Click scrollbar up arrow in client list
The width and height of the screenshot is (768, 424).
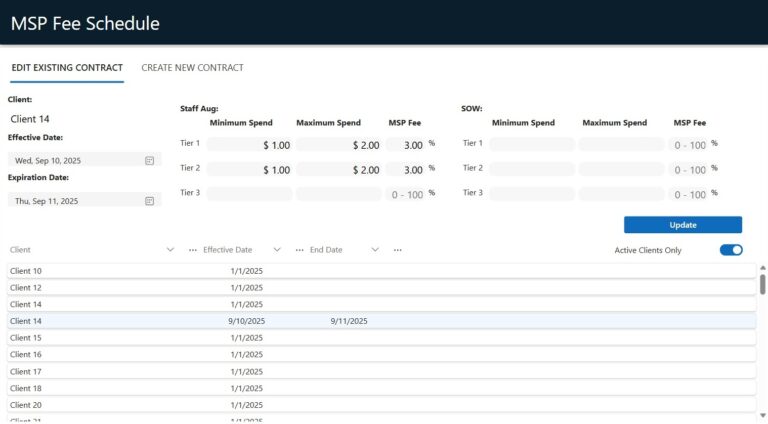(762, 269)
